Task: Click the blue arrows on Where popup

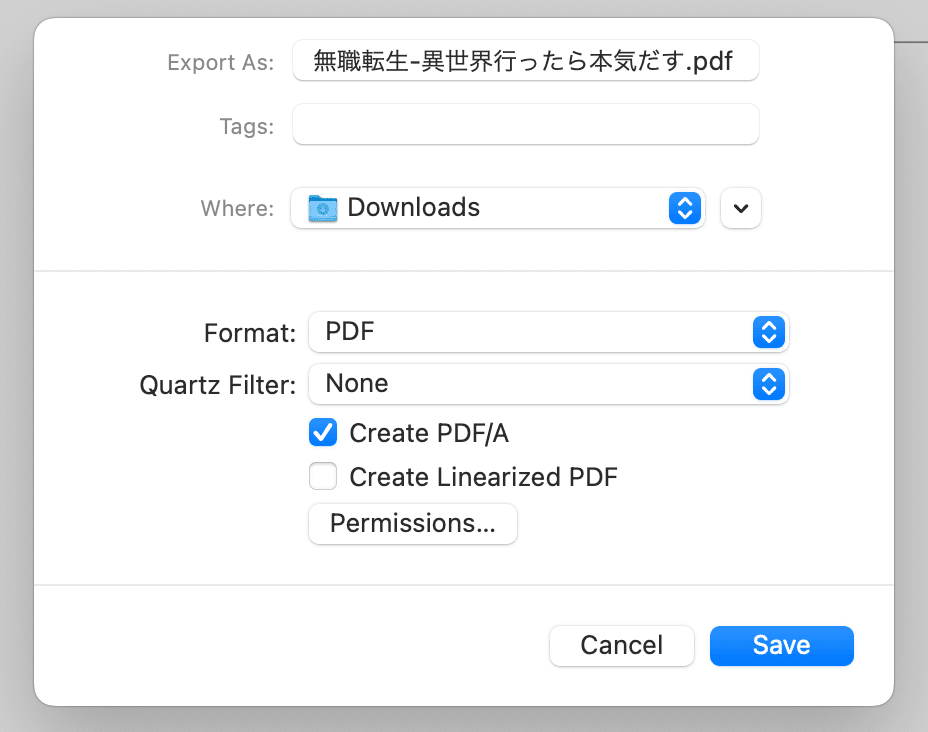Action: 685,208
